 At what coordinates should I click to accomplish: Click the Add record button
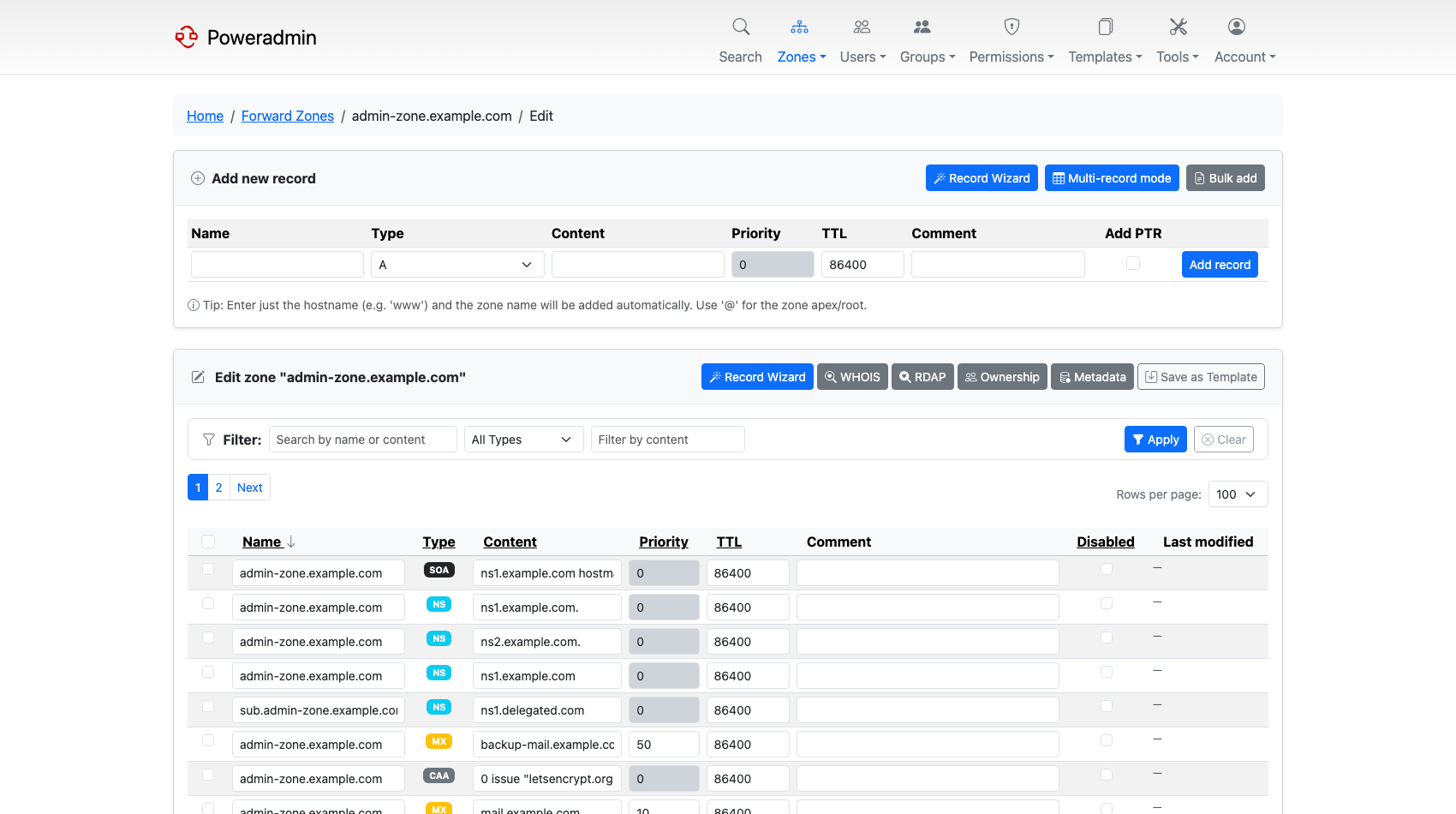[x=1220, y=265]
